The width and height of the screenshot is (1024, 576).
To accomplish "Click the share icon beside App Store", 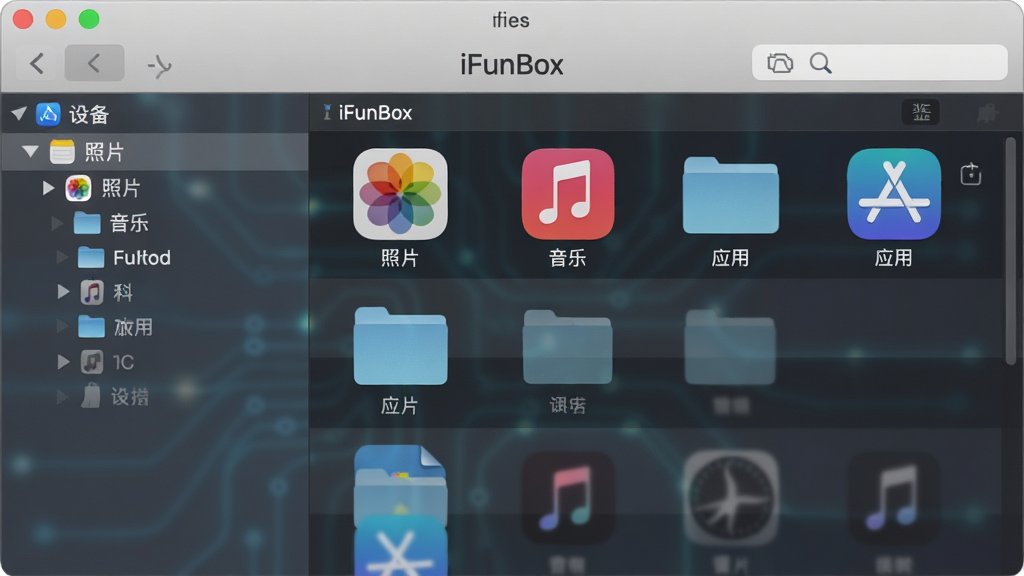I will [970, 174].
